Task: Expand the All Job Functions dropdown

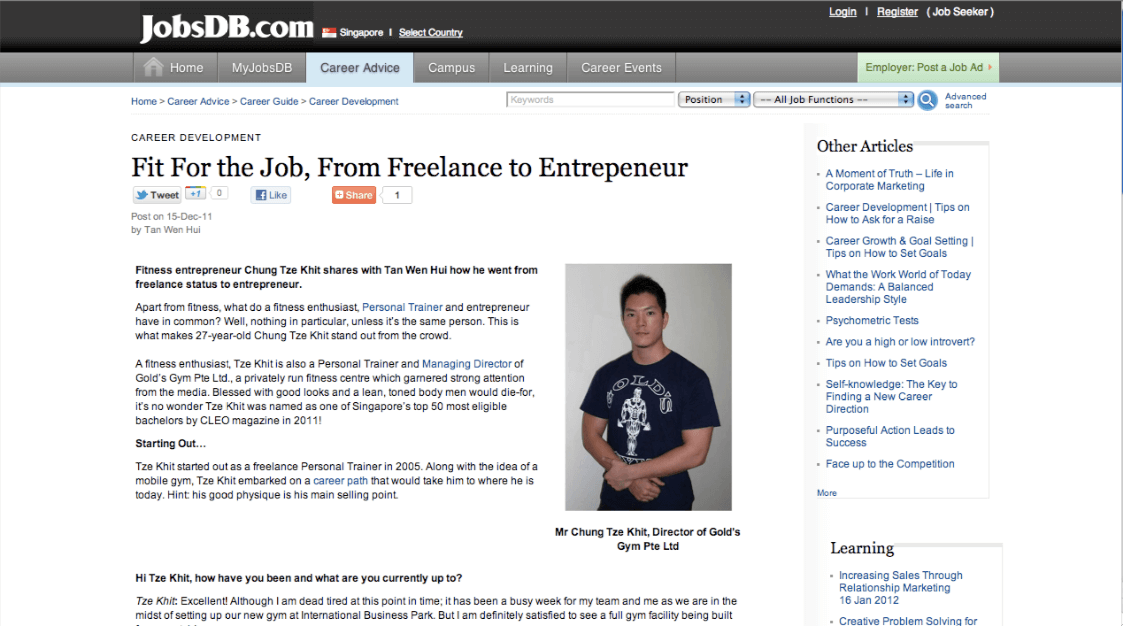Action: [x=834, y=100]
